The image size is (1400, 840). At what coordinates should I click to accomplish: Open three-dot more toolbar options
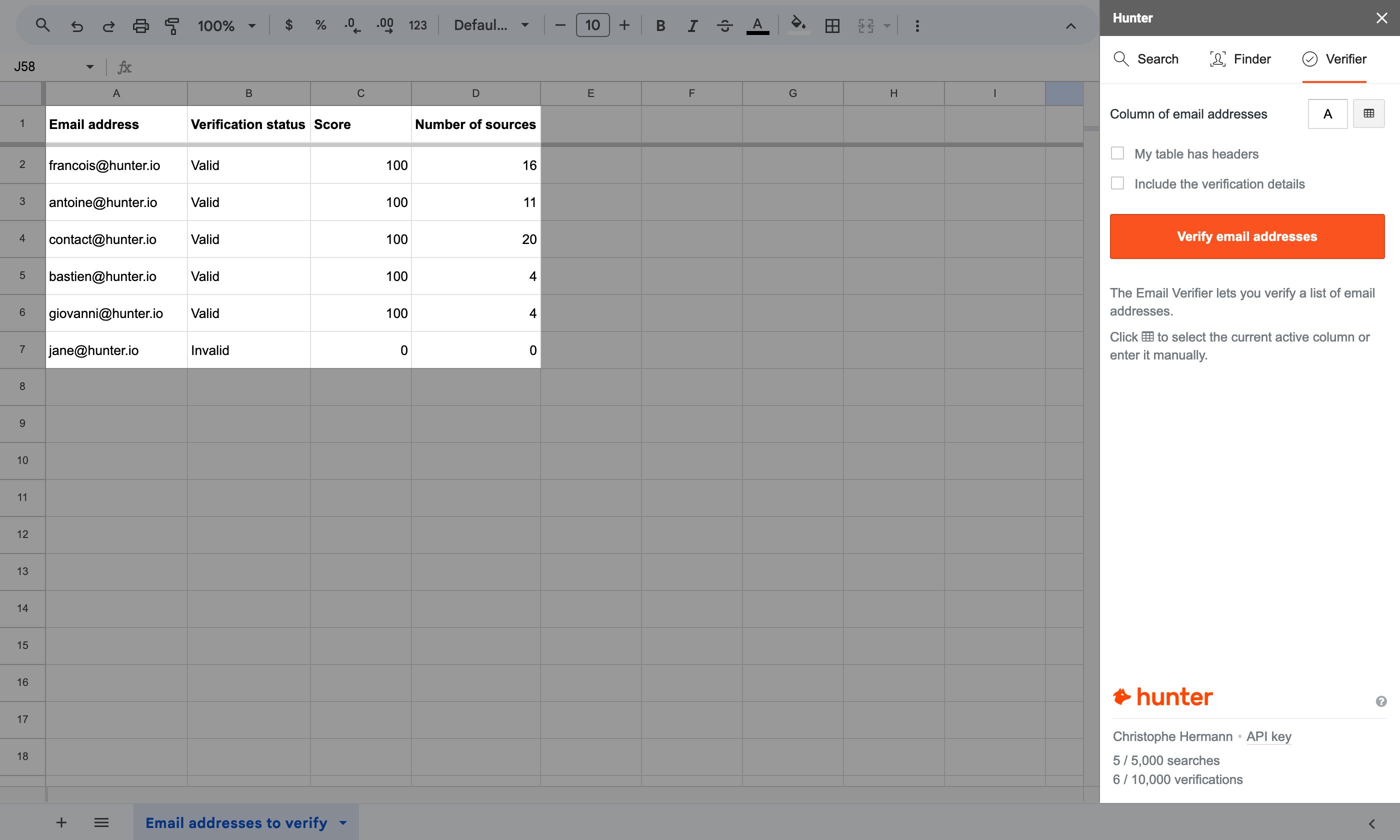click(x=917, y=25)
